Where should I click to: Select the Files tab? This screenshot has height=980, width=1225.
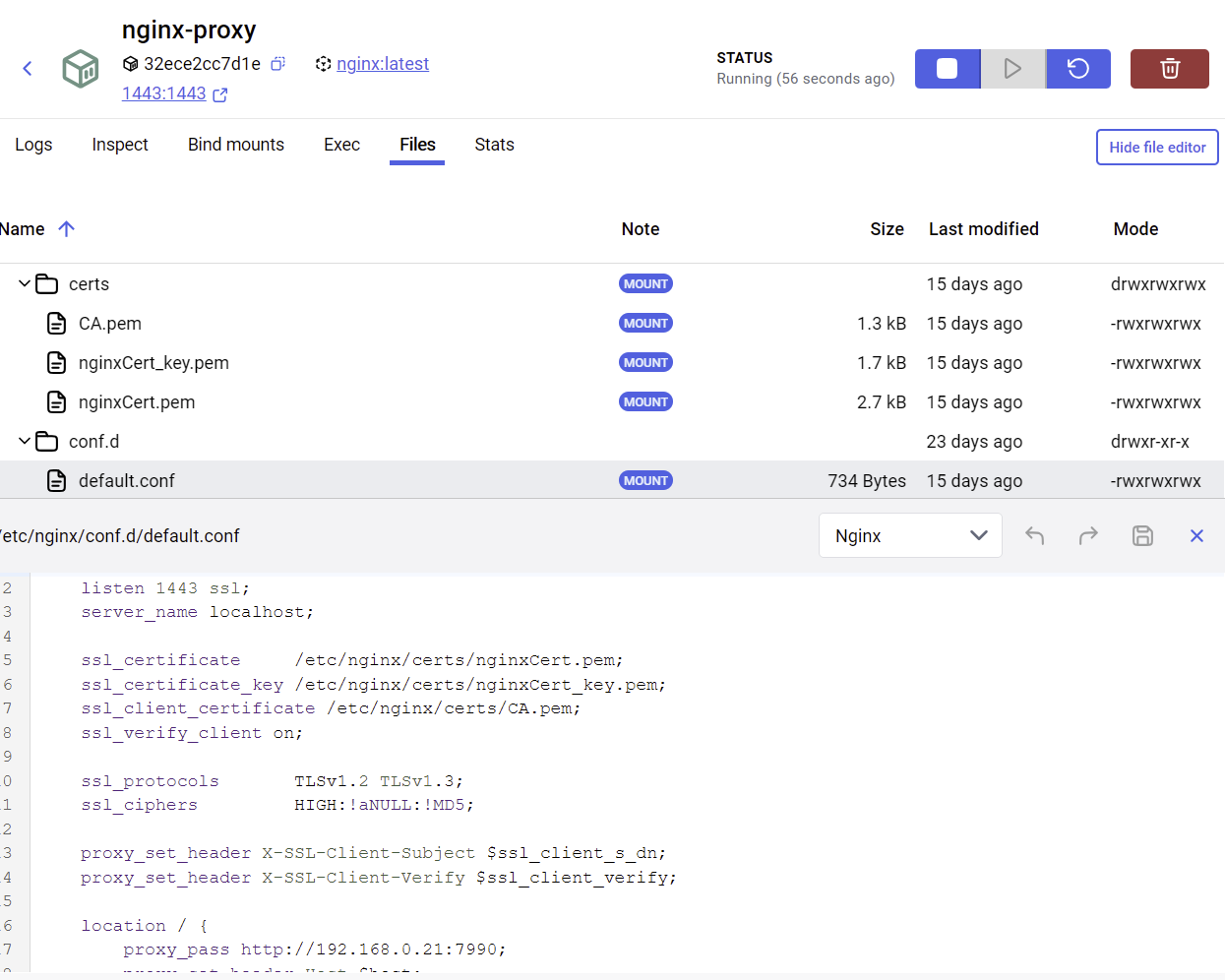[x=417, y=145]
